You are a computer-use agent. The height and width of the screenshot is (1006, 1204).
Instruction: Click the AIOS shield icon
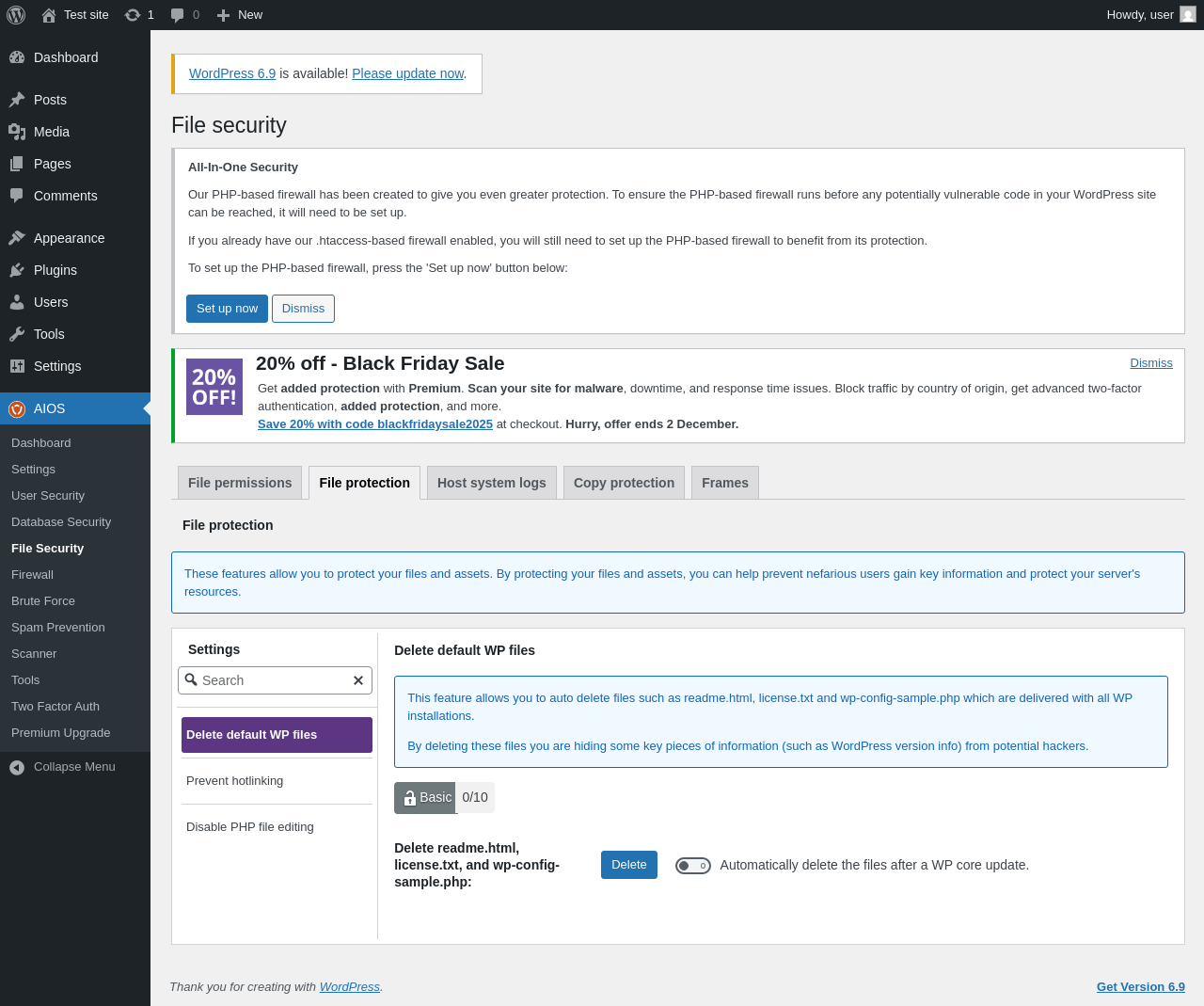pyautogui.click(x=17, y=408)
